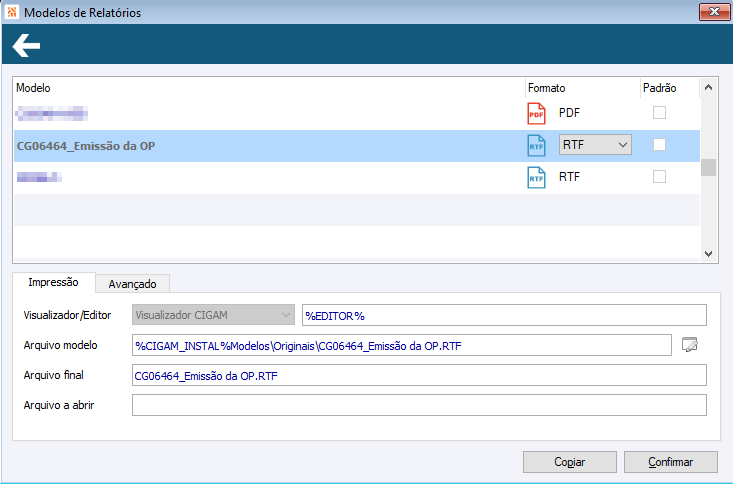Select the CG06464_Emissão da OP model row
The image size is (733, 484).
coord(357,146)
